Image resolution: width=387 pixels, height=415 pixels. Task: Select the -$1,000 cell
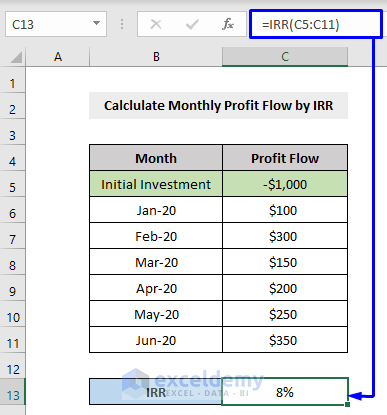tap(285, 184)
